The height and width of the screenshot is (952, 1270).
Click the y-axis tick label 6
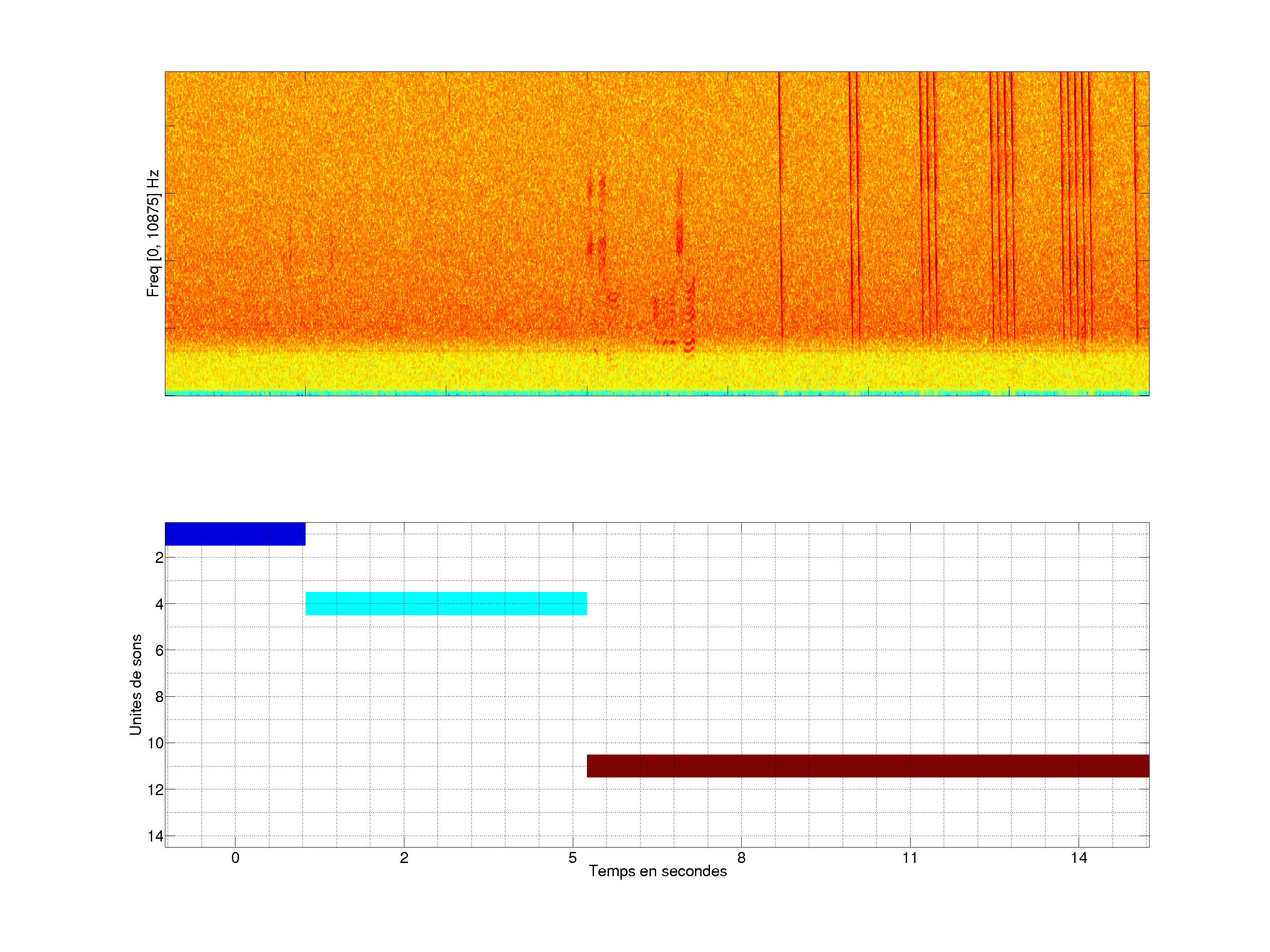click(x=159, y=651)
